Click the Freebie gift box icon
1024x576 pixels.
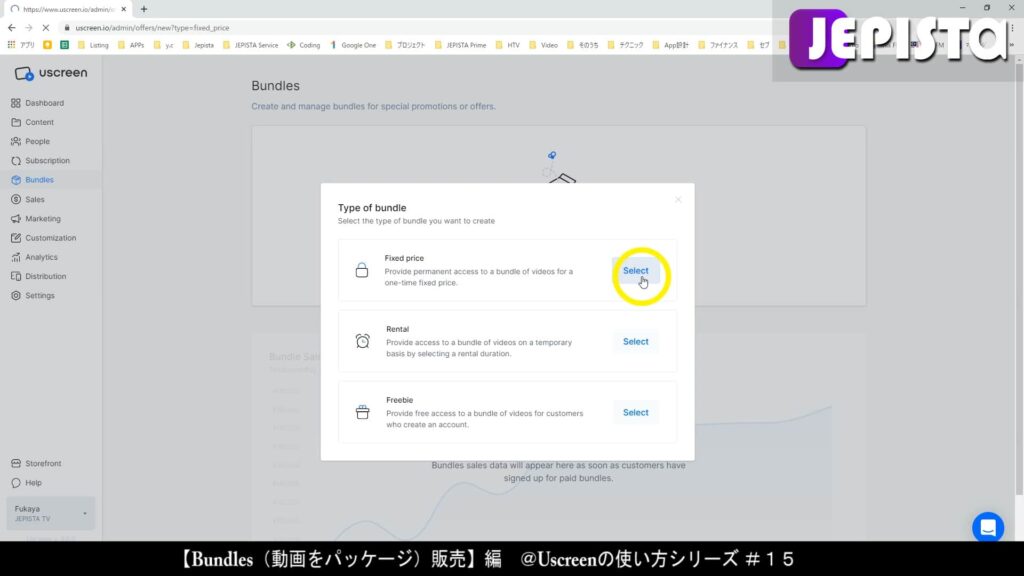point(362,412)
